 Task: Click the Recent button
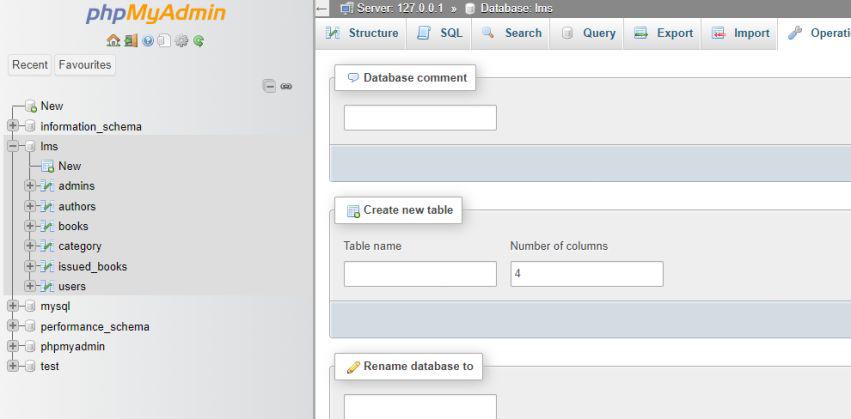pyautogui.click(x=30, y=65)
